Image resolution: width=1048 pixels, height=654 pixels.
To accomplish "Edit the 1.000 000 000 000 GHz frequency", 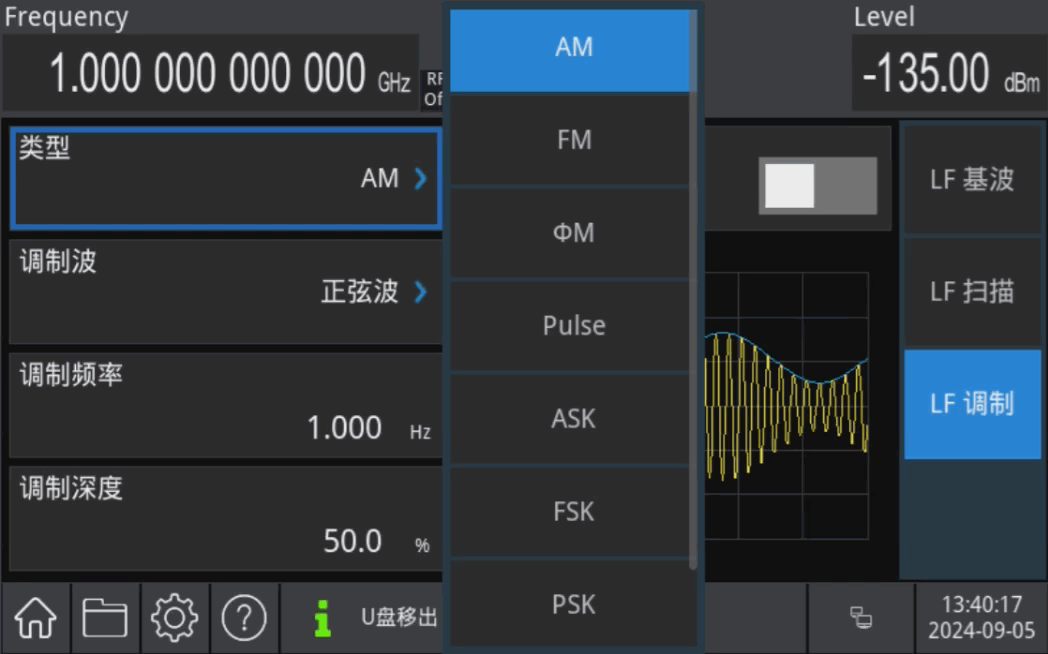I will [211, 73].
